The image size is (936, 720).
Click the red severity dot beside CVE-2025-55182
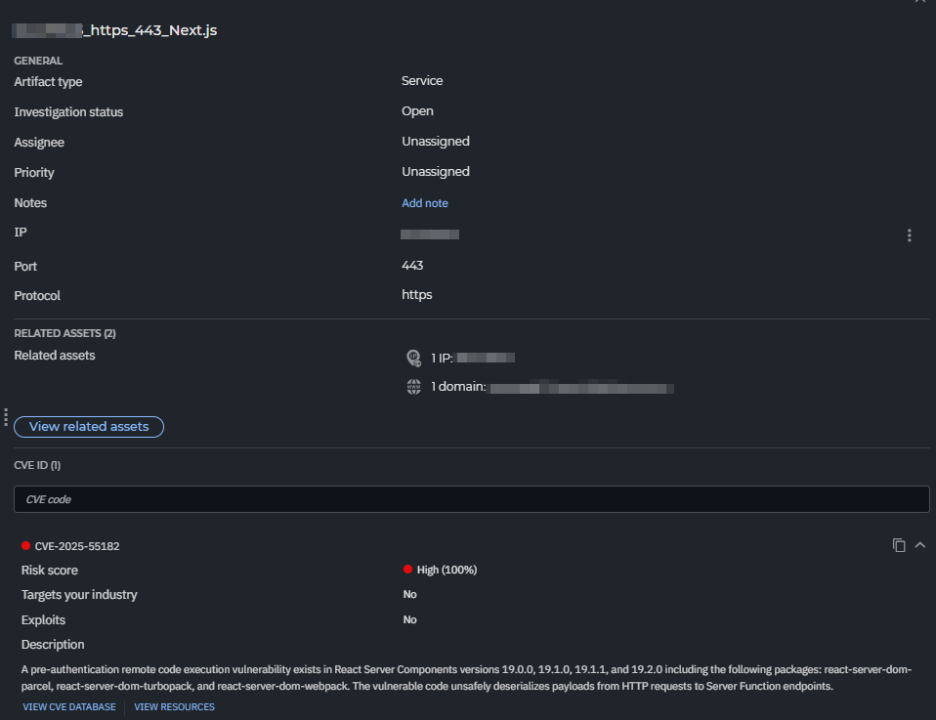coord(27,545)
